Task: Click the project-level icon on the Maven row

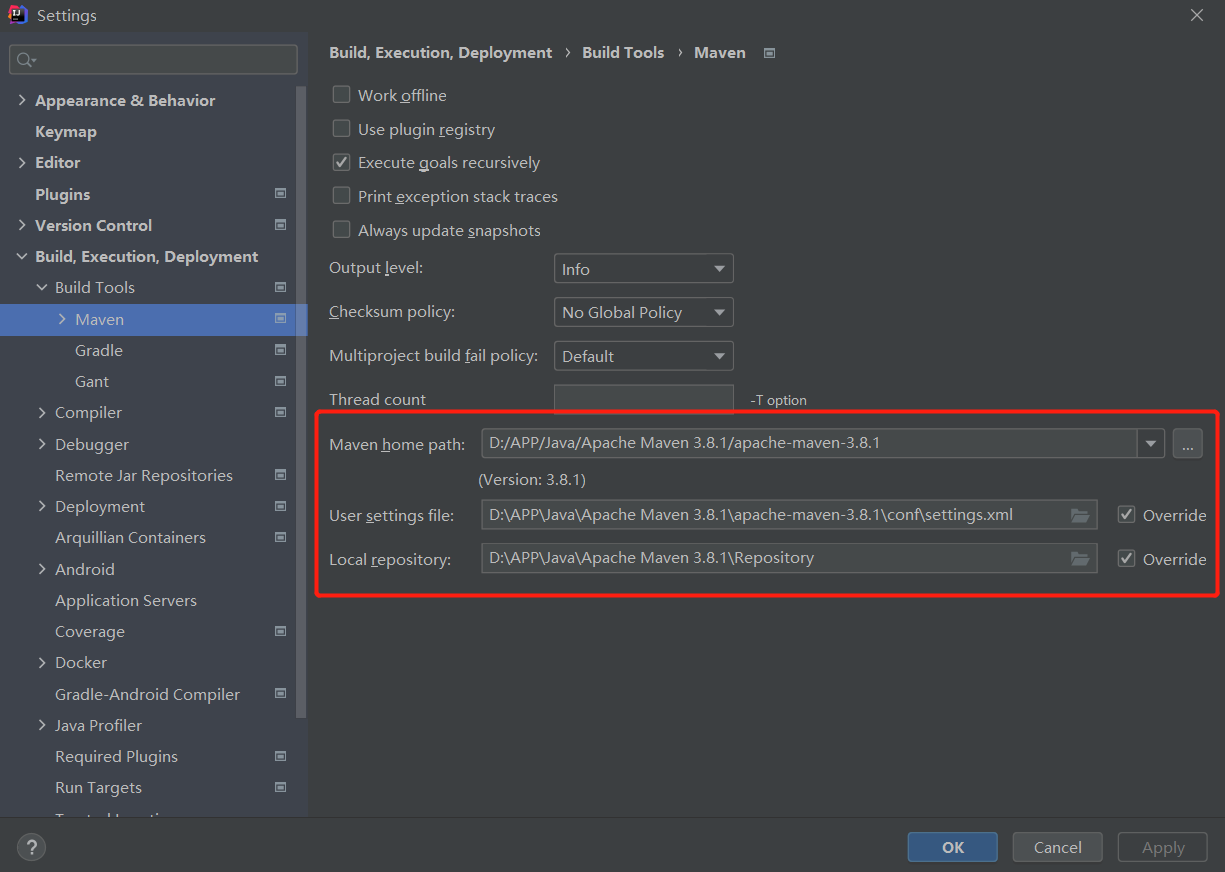Action: [x=280, y=319]
